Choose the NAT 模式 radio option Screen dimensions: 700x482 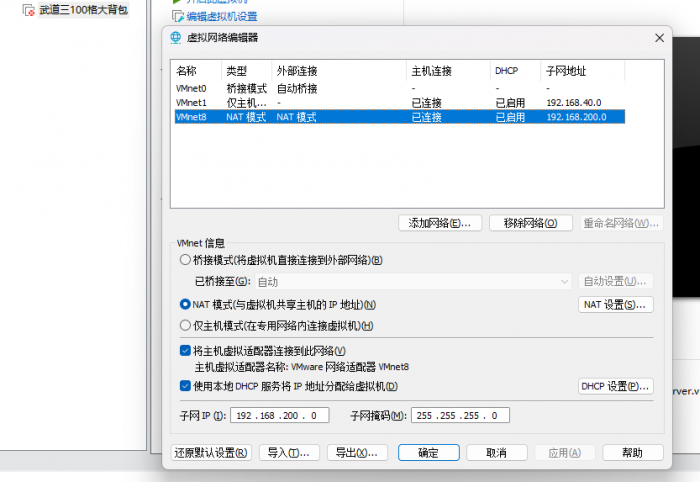[184, 304]
